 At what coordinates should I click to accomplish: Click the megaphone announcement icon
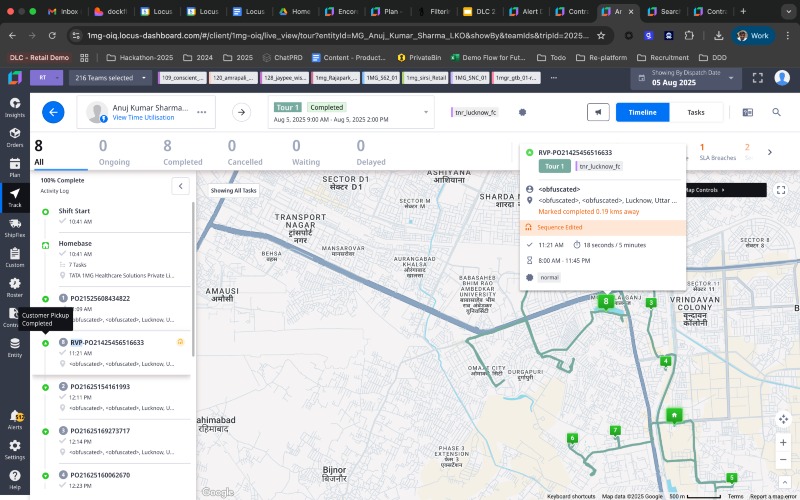(x=598, y=113)
